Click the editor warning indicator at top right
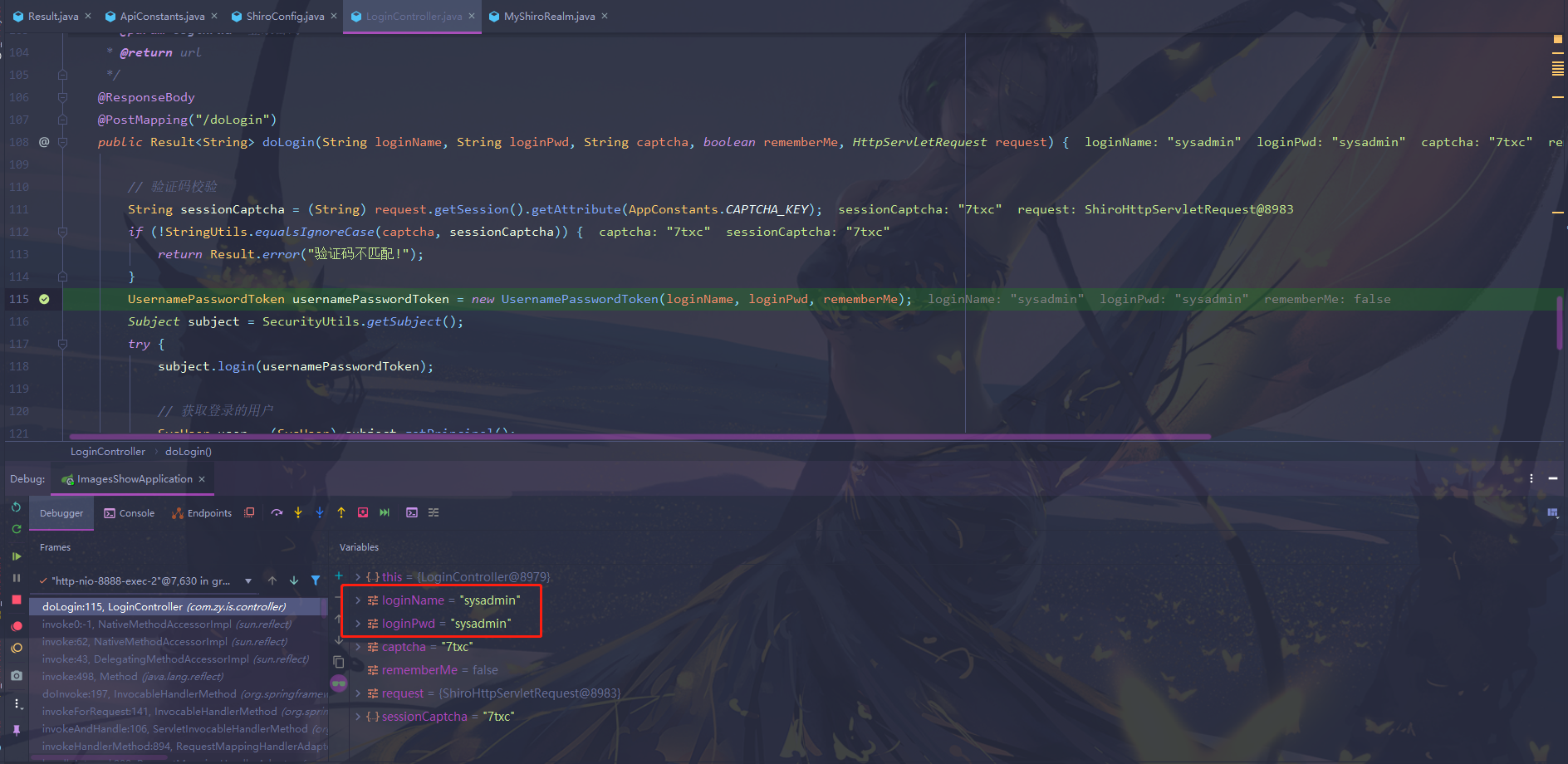Viewport: 1568px width, 764px height. [1557, 39]
